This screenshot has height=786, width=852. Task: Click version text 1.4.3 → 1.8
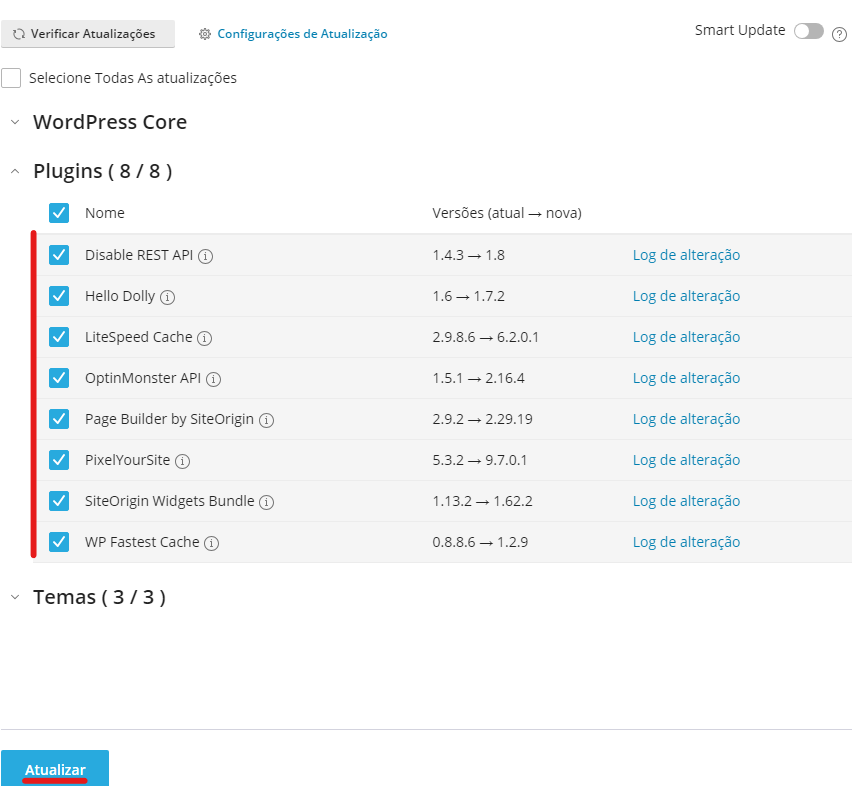point(468,255)
